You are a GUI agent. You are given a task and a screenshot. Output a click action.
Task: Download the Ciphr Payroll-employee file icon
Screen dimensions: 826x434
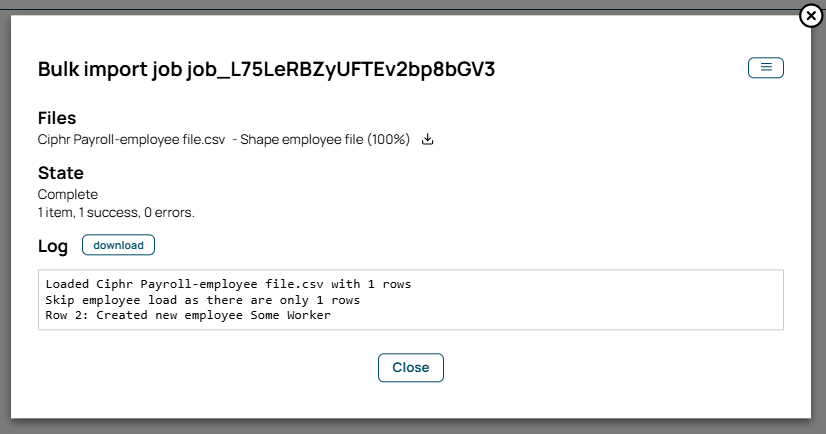428,139
